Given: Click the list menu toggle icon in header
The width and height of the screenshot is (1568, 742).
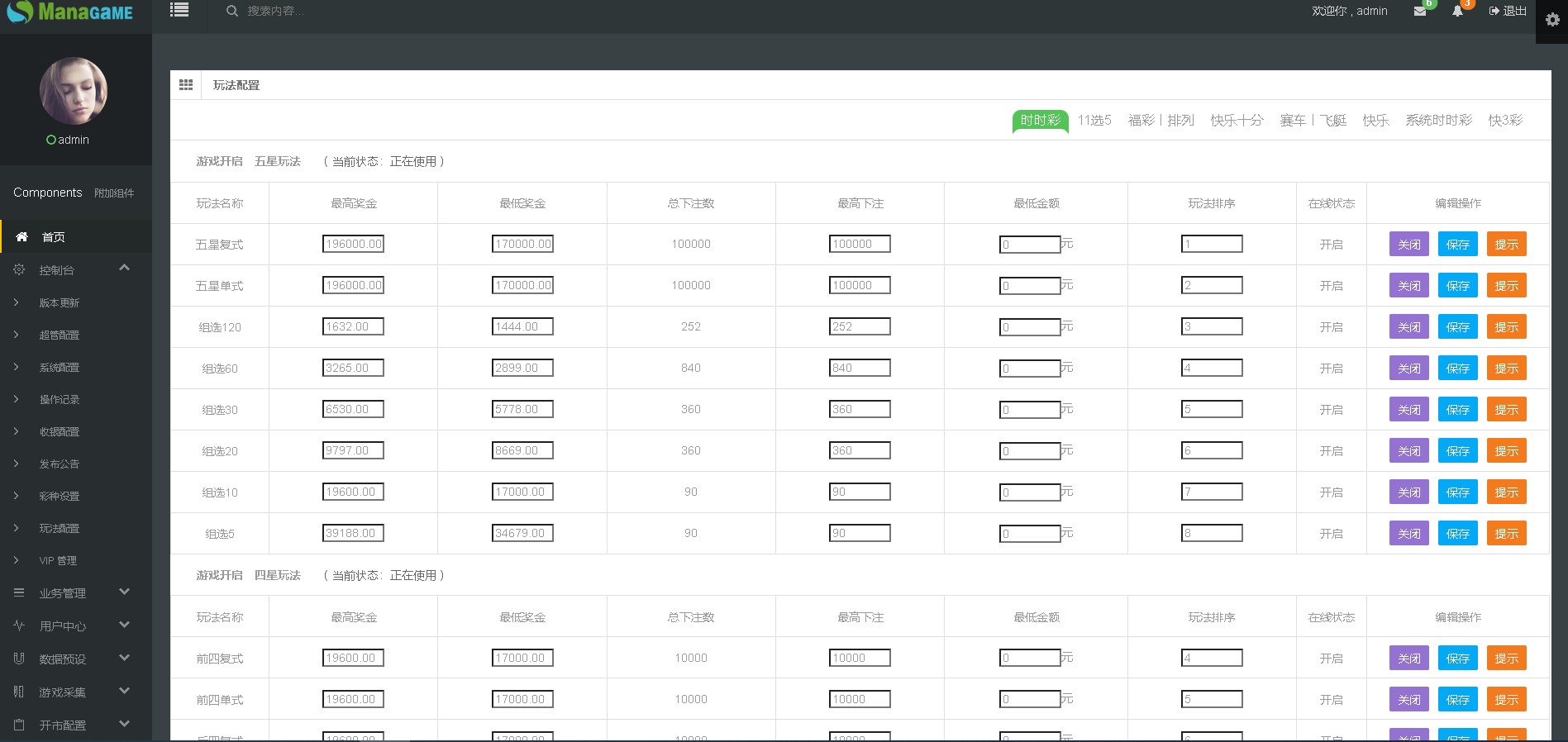Looking at the screenshot, I should click(179, 10).
